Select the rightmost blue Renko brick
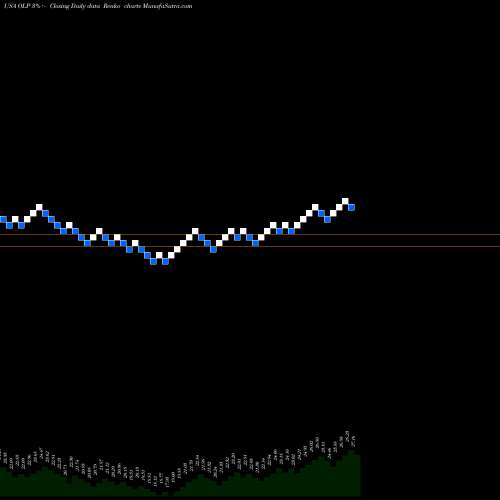500x500 pixels. pos(351,207)
